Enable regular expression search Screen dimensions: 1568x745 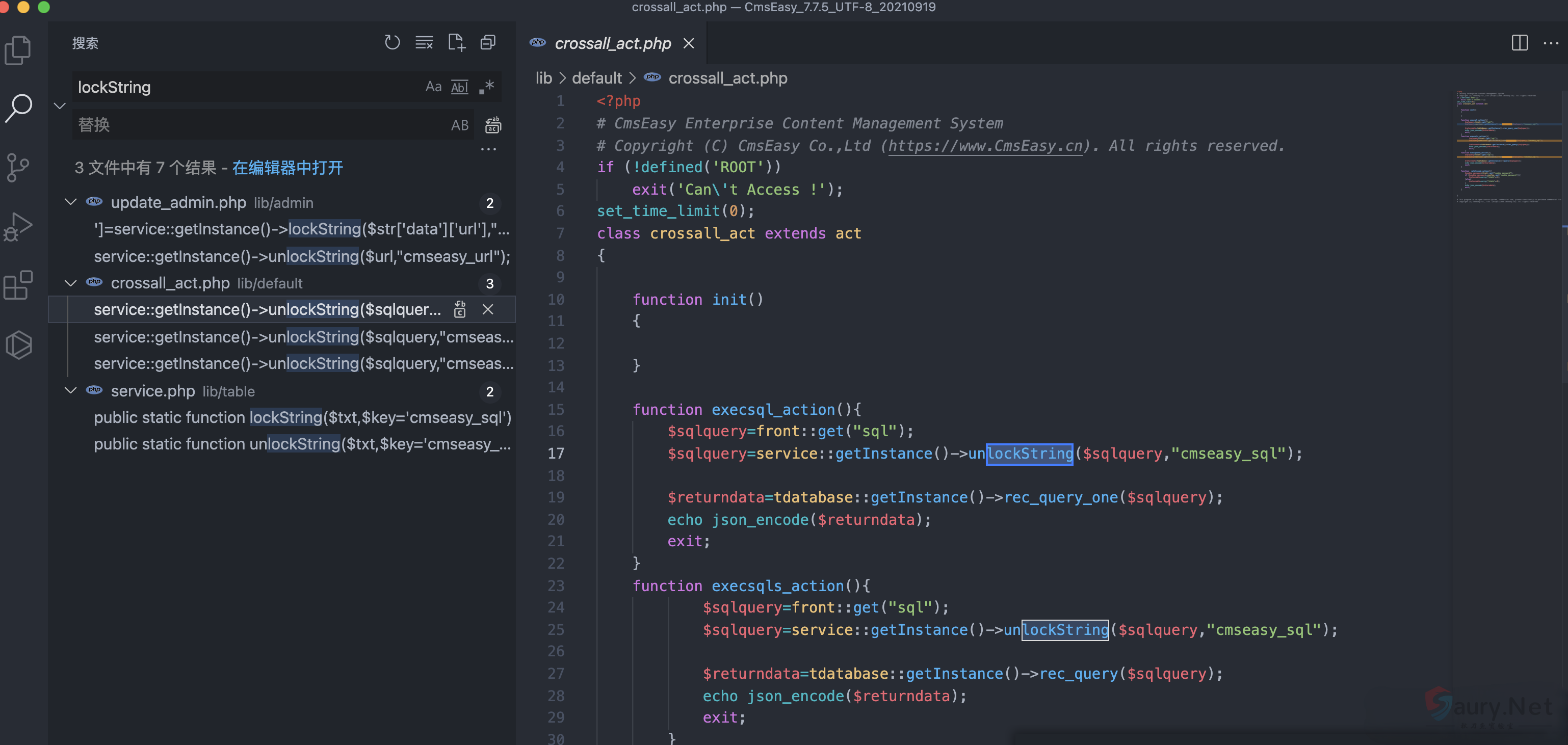pyautogui.click(x=486, y=87)
